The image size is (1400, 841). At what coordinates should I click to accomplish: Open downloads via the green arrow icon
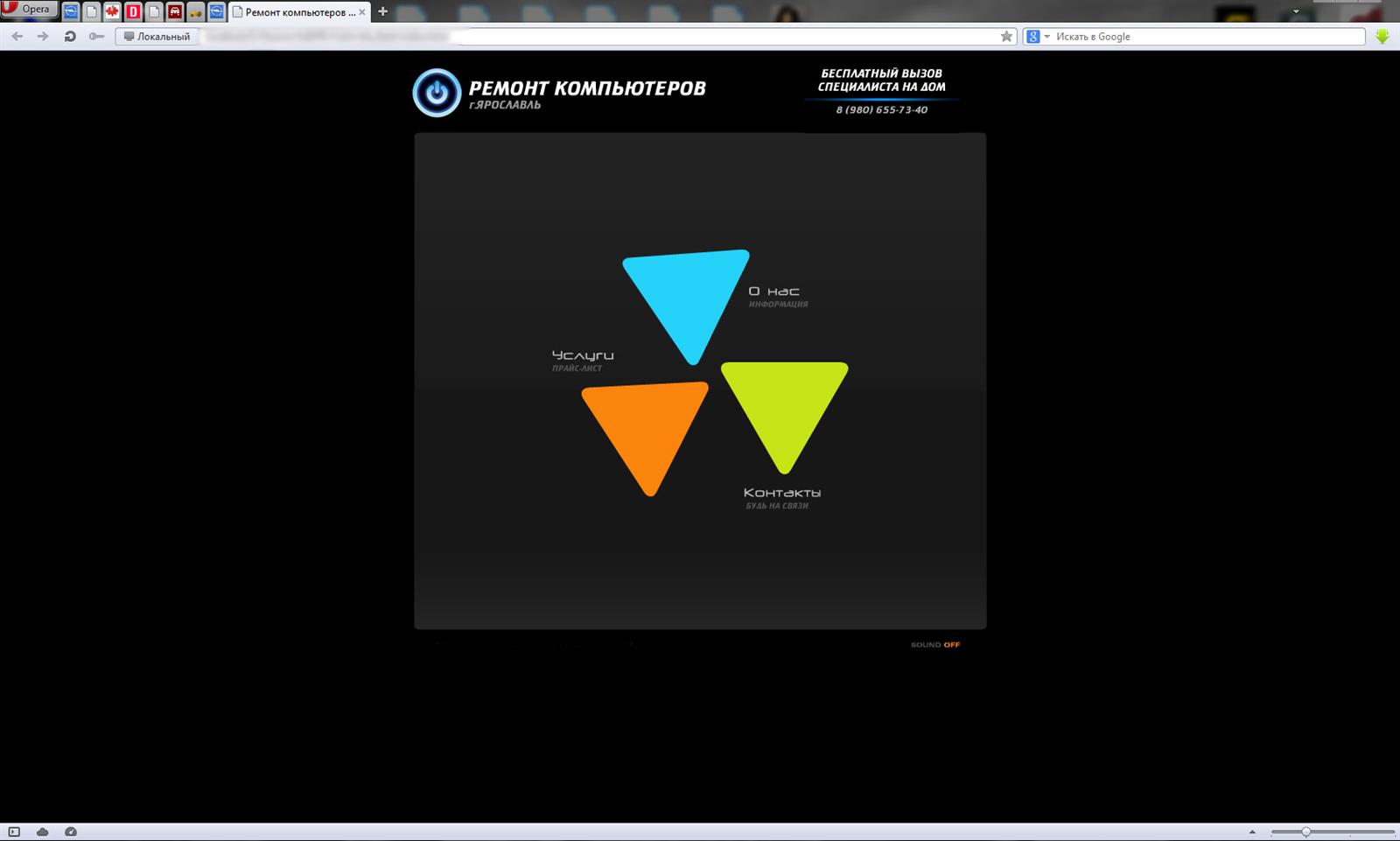[x=1382, y=37]
